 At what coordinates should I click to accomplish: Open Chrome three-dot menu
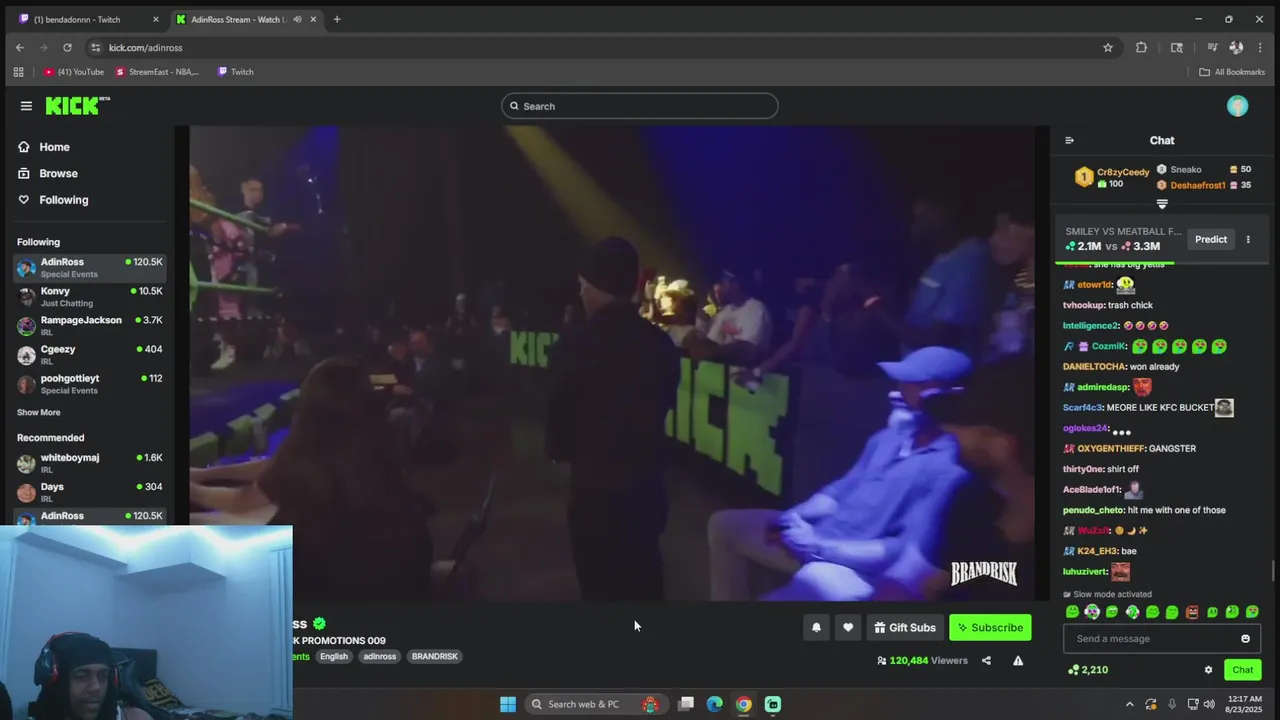click(1259, 48)
